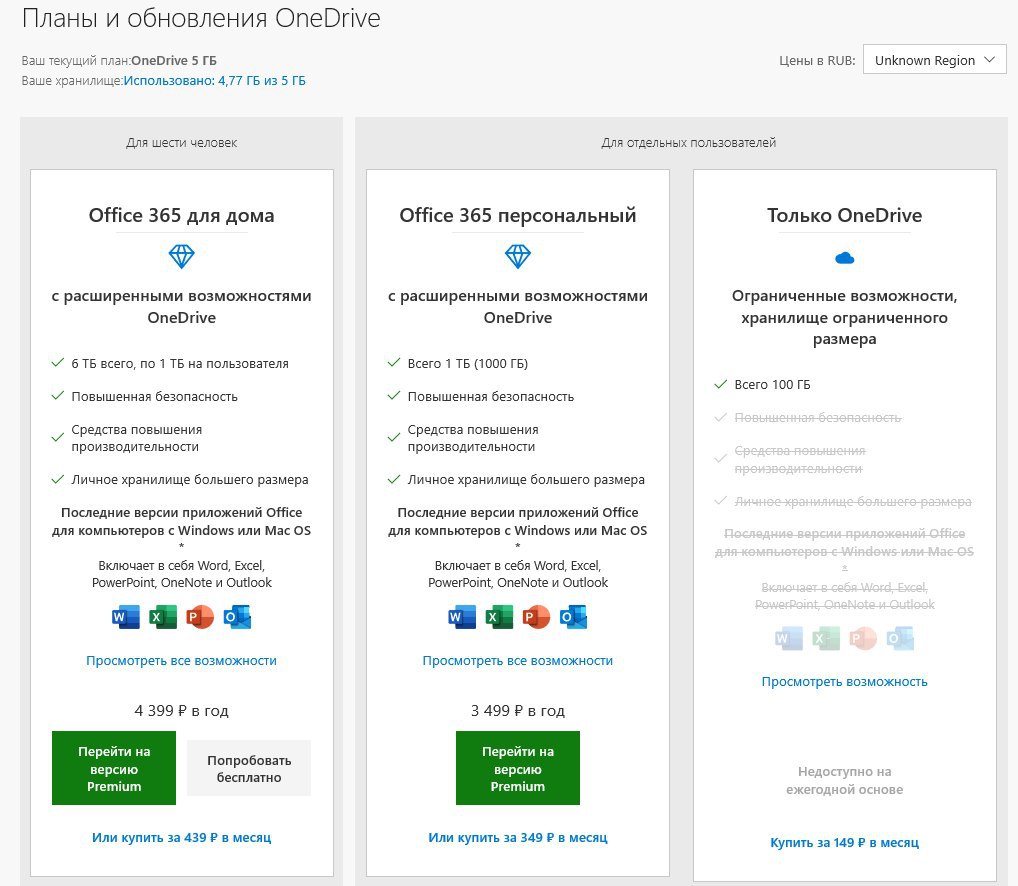This screenshot has width=1018, height=886.
Task: Click the 'Только OneDrive' heading
Action: pos(845,215)
